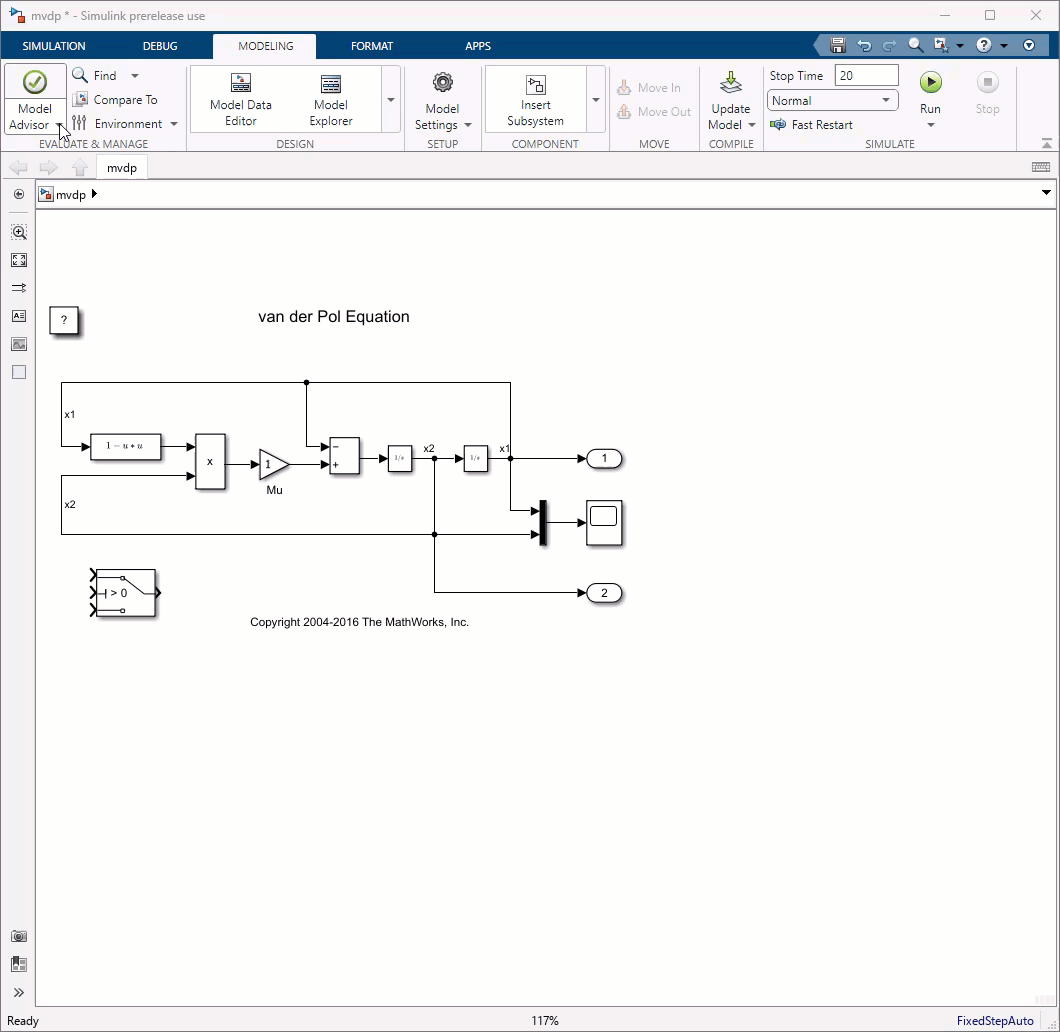Select the Product x block

210,462
